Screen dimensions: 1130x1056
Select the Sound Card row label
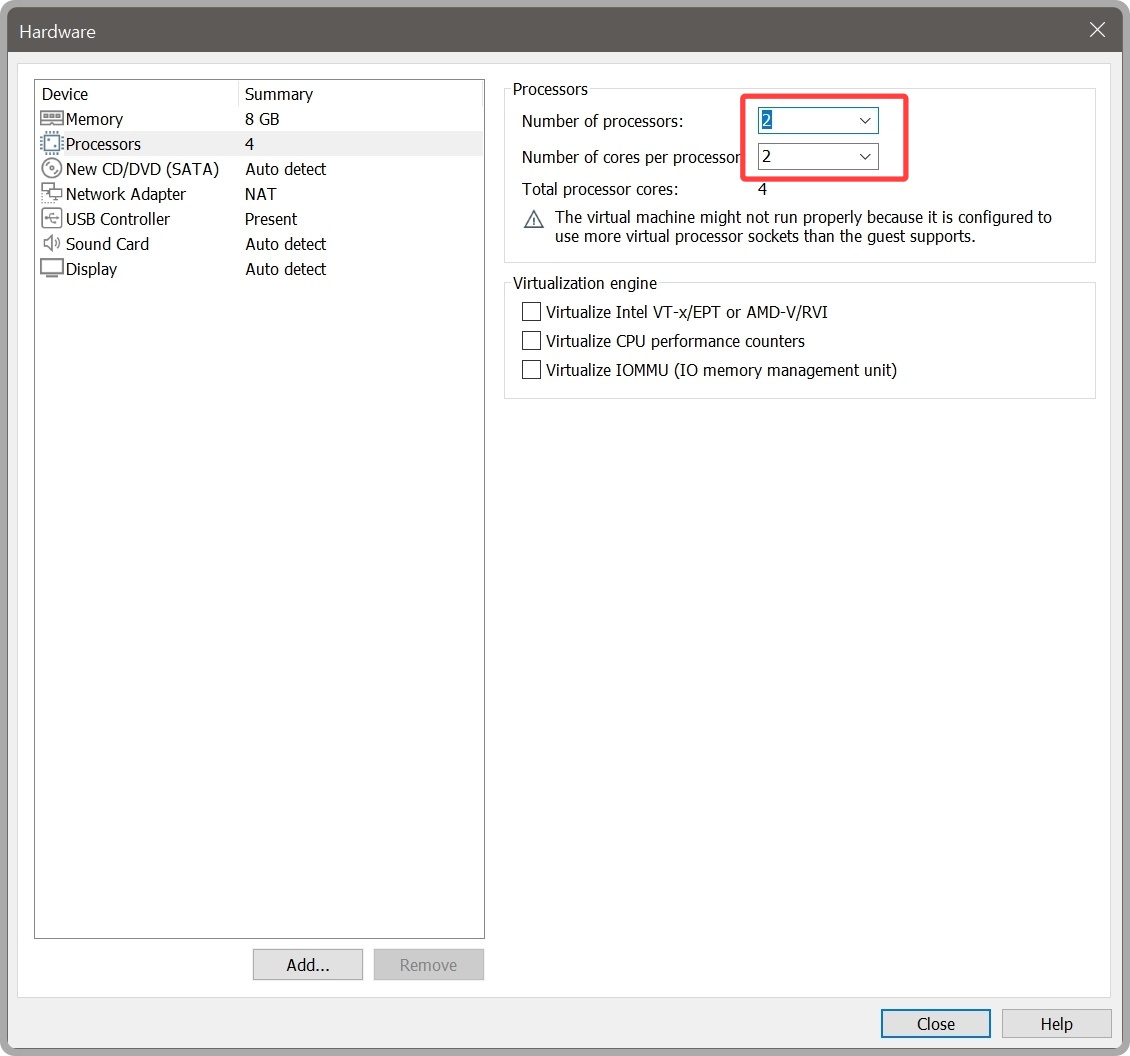107,244
